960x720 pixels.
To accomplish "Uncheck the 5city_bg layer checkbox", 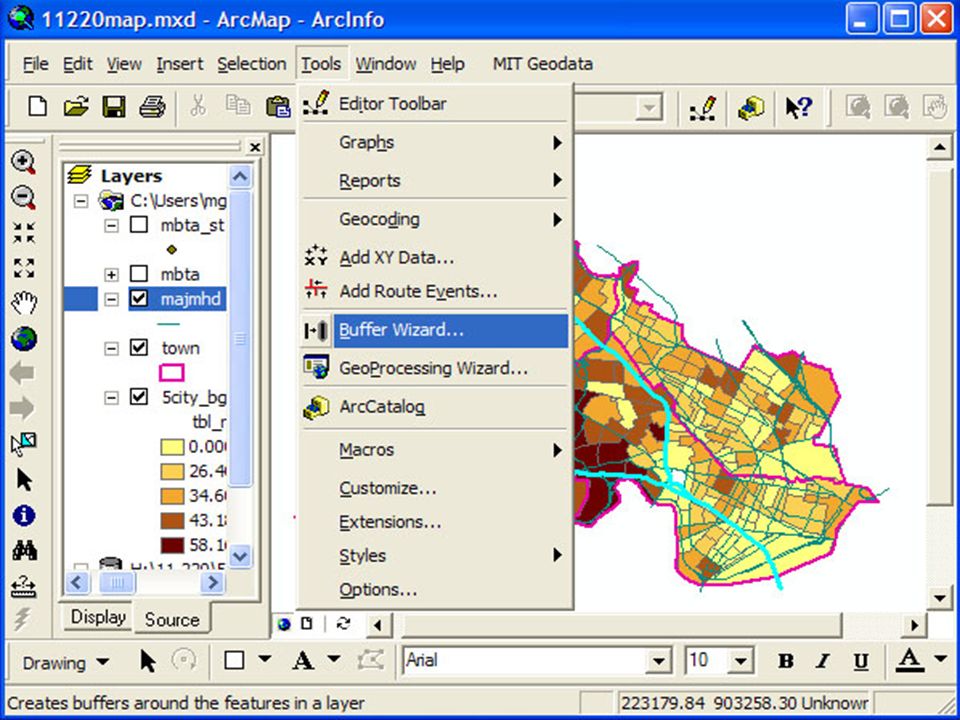I will coord(139,397).
